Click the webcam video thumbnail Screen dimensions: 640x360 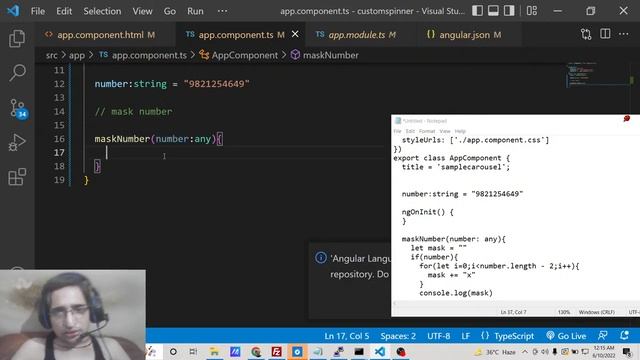pyautogui.click(x=73, y=315)
